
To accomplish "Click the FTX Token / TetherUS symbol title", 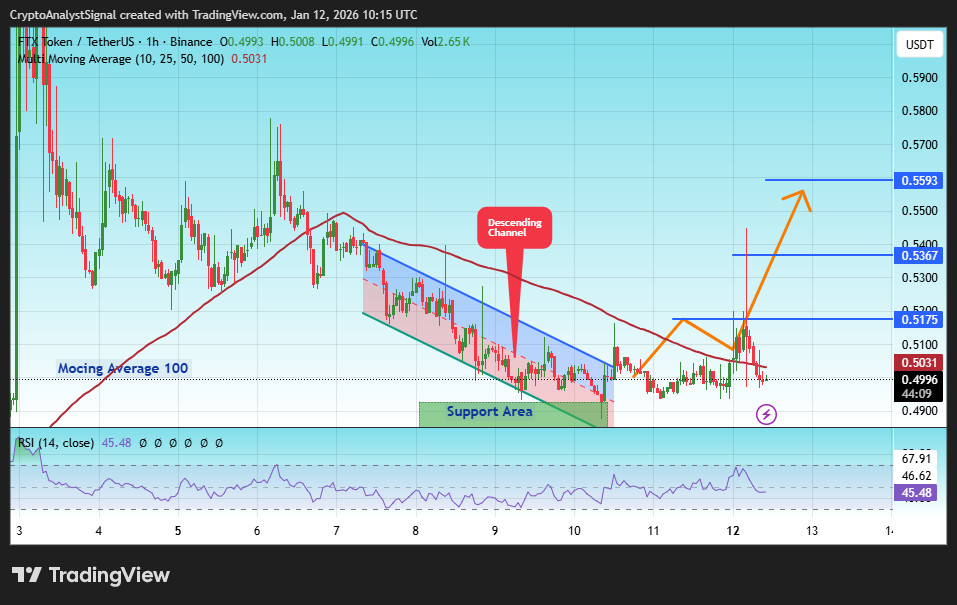I will (76, 42).
